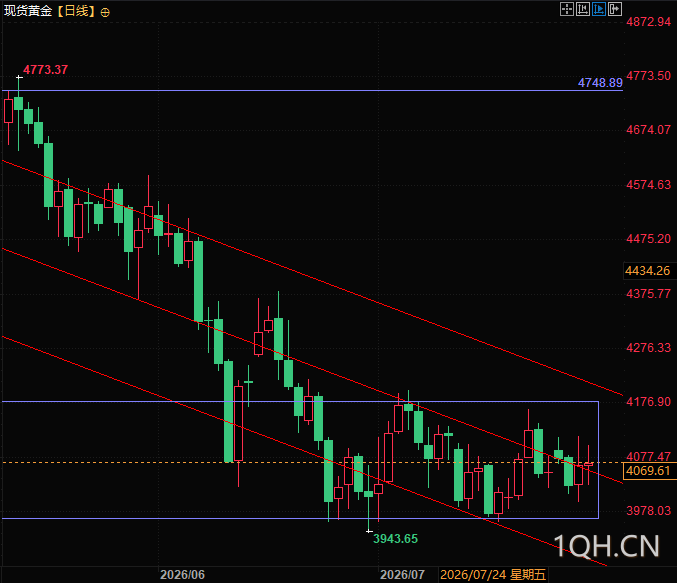677x583 pixels.
Task: Select the 4176.90 price scale label
Action: click(649, 402)
